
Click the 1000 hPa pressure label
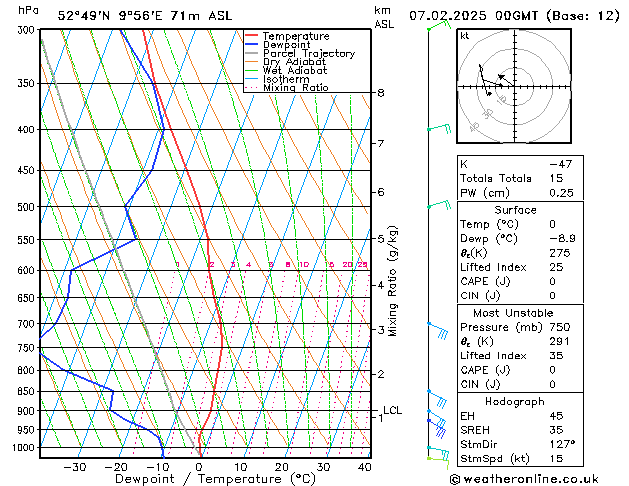tap(26, 448)
